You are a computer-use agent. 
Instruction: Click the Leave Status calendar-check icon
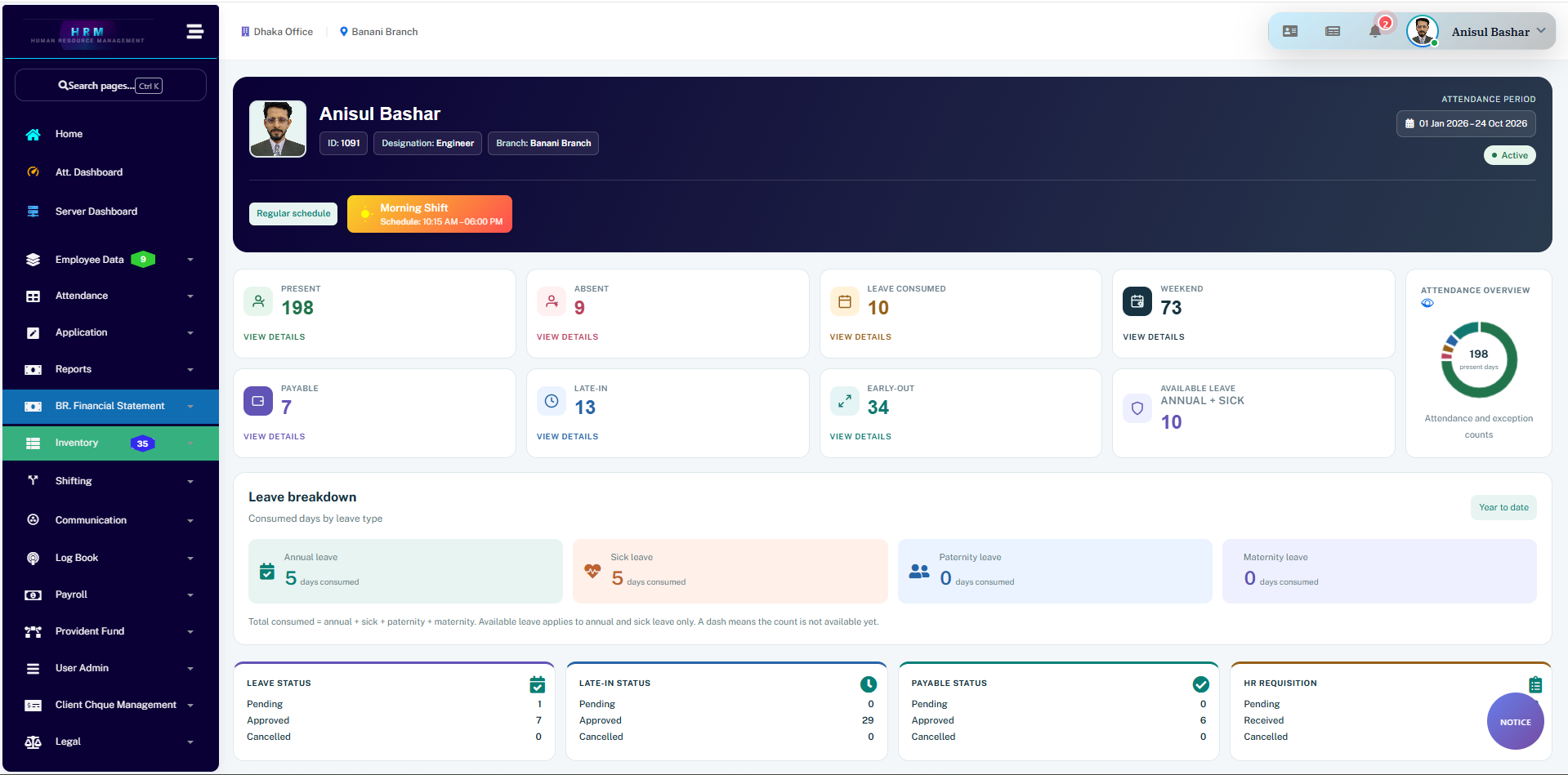pyautogui.click(x=537, y=684)
